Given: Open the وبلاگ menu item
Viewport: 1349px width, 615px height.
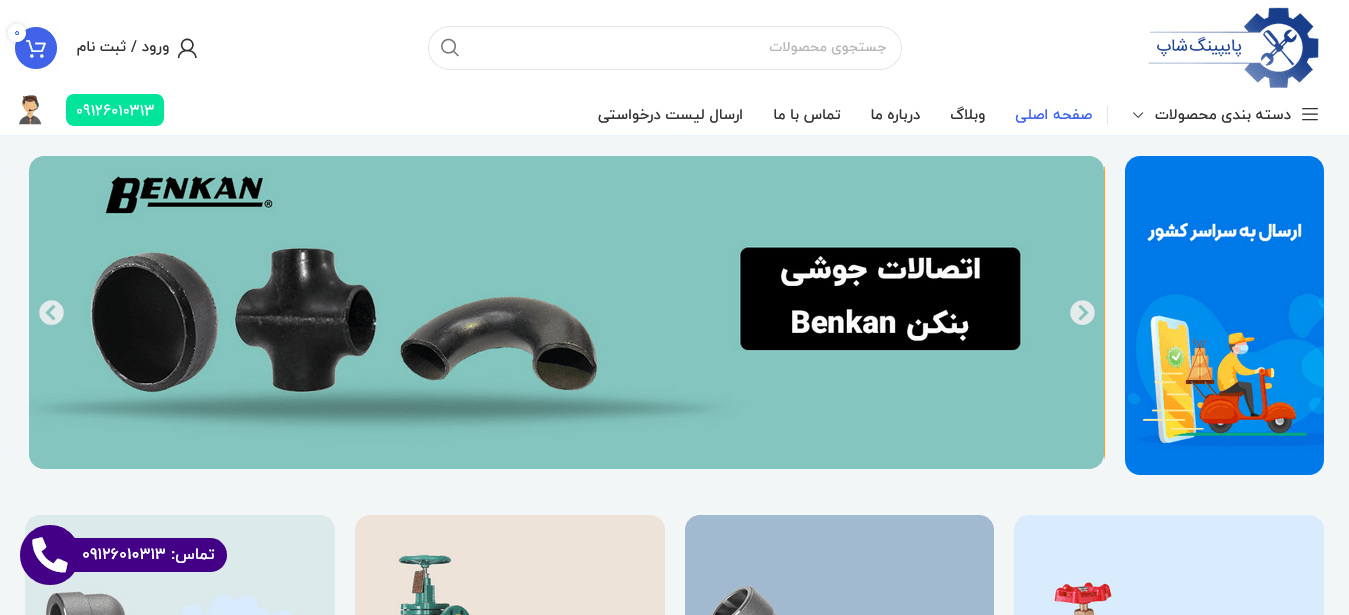Looking at the screenshot, I should 968,114.
